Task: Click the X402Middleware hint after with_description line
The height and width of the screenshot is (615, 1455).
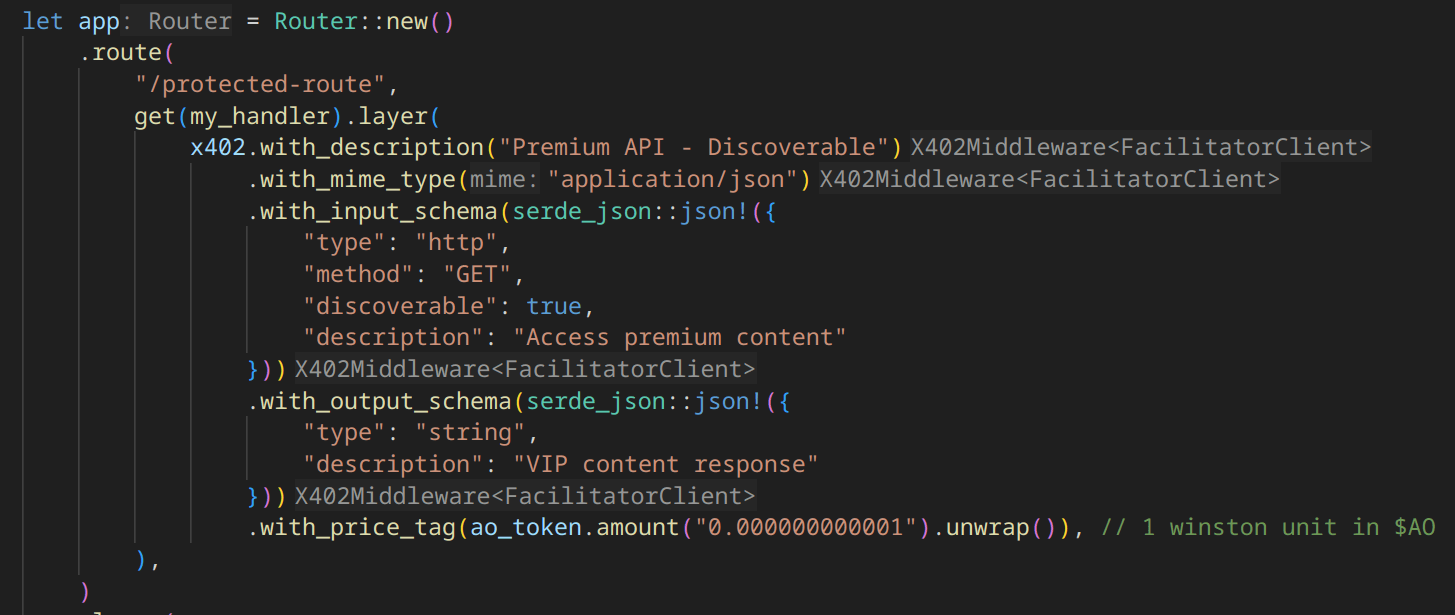Action: [1139, 148]
